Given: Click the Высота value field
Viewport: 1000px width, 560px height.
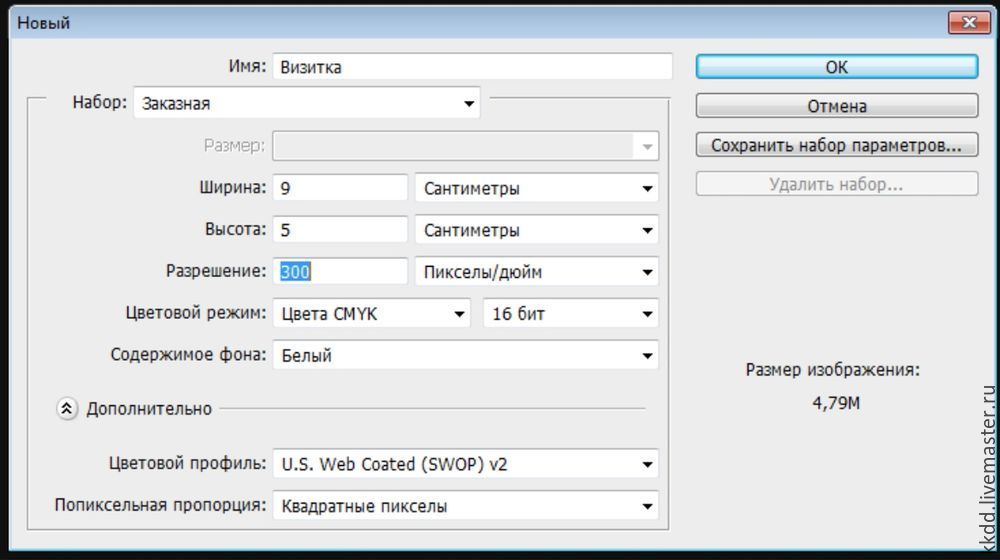Looking at the screenshot, I should coord(341,230).
